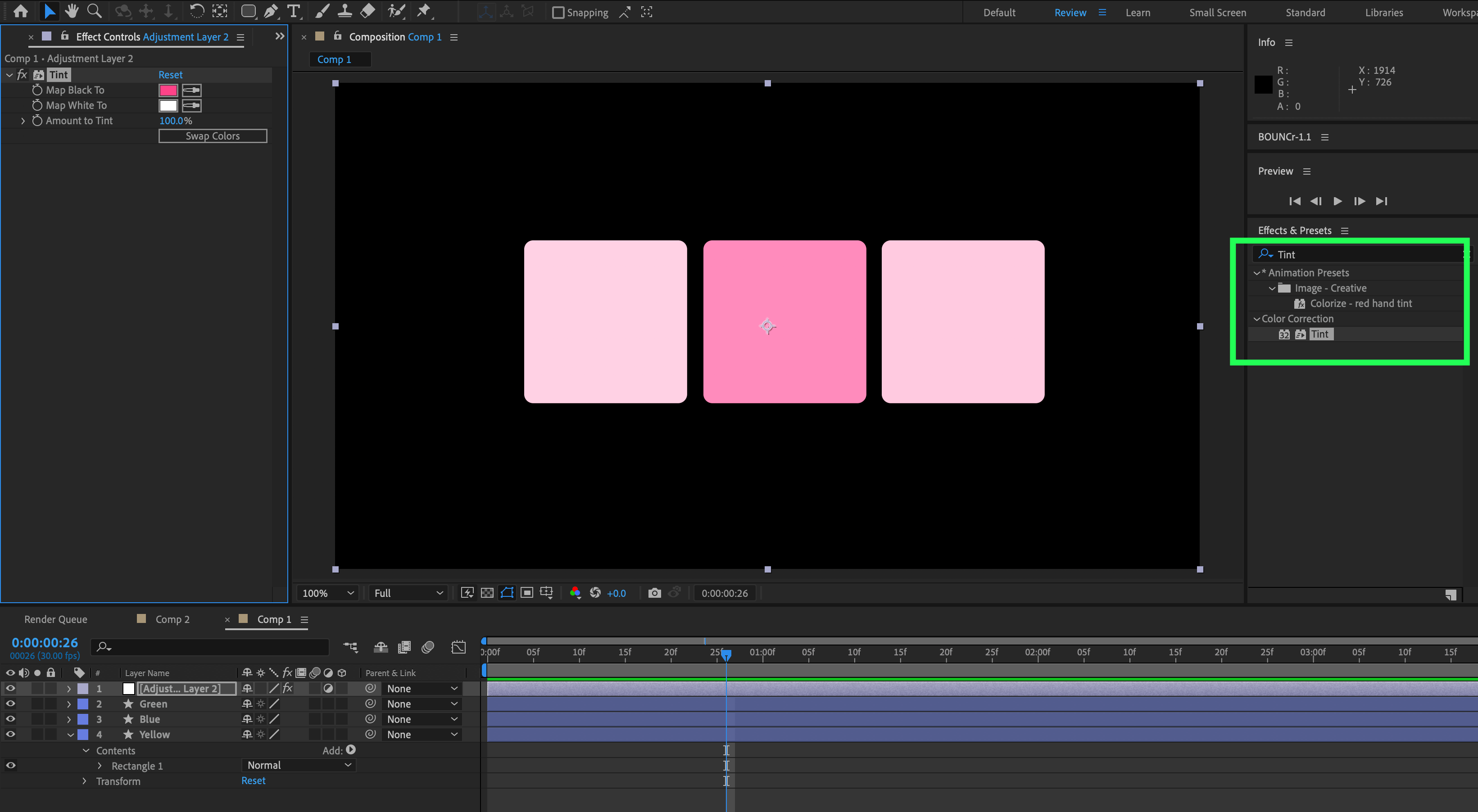Open the 100% magnification dropdown
The width and height of the screenshot is (1478, 812).
[x=328, y=593]
